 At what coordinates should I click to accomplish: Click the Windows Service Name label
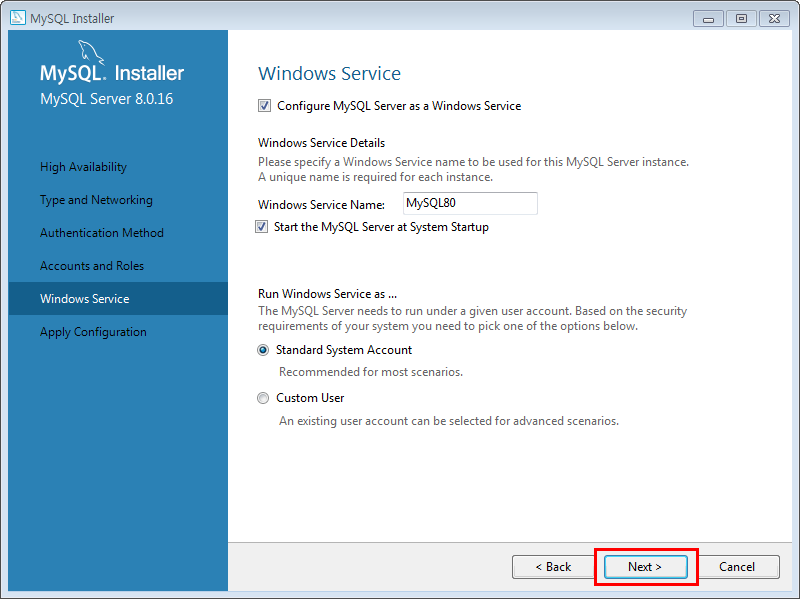tap(321, 205)
